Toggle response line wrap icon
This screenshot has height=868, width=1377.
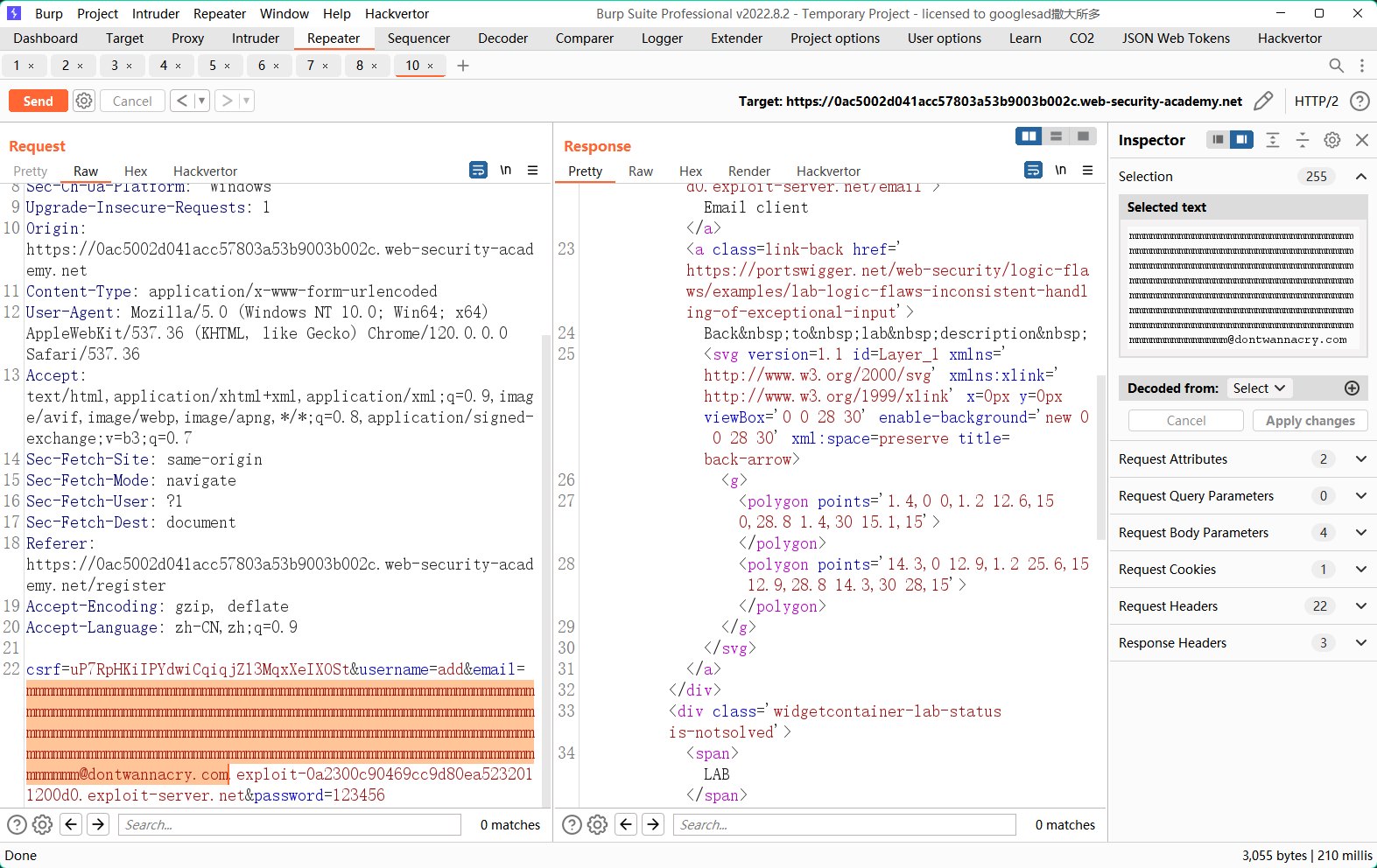click(1033, 170)
